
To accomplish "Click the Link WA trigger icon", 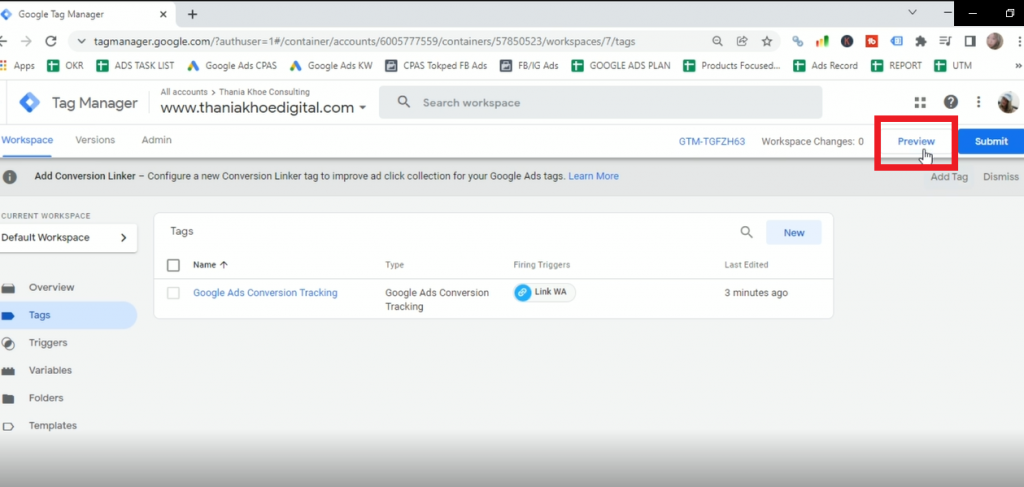I will coord(523,292).
